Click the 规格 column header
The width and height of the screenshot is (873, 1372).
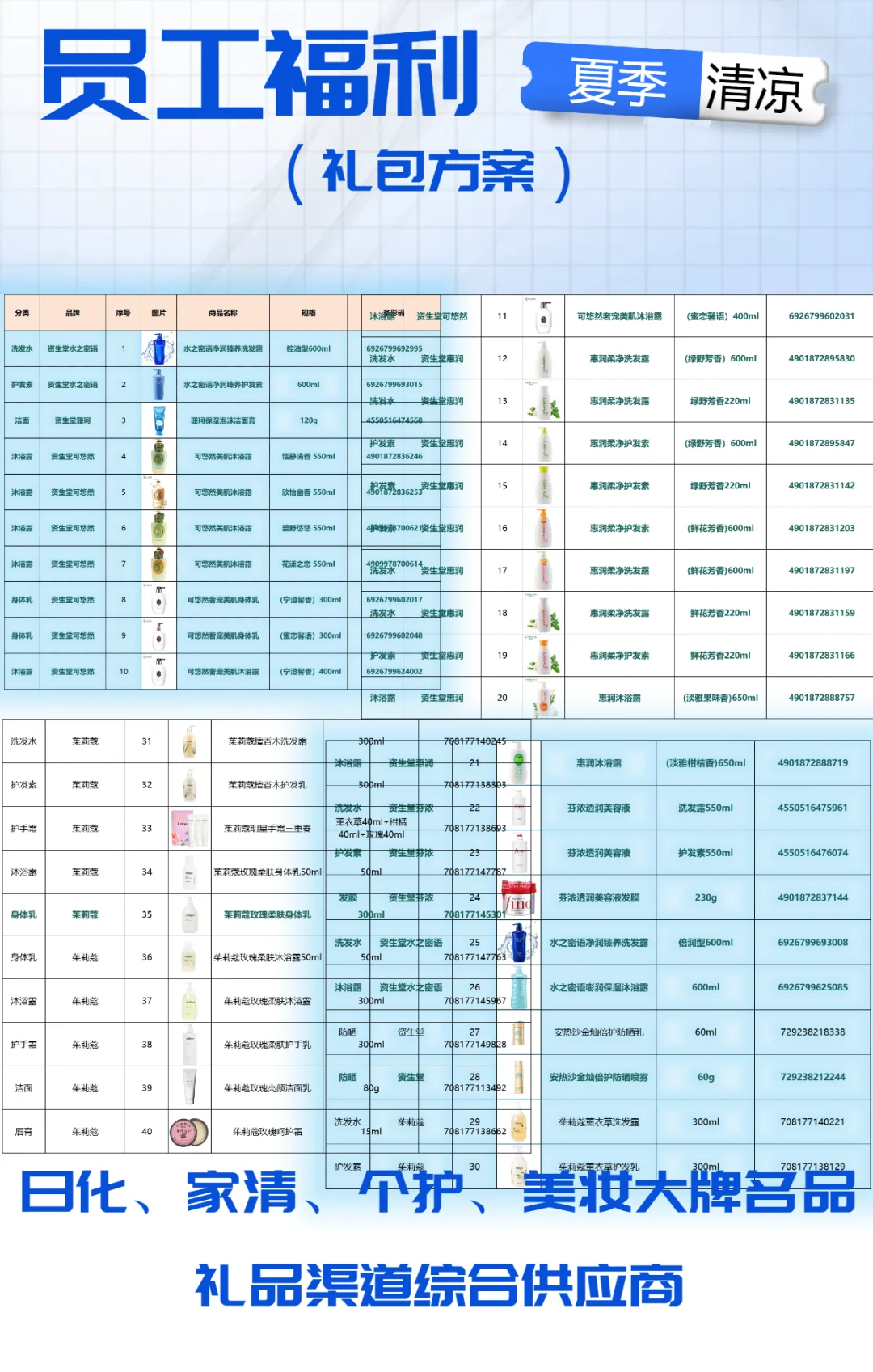click(309, 313)
